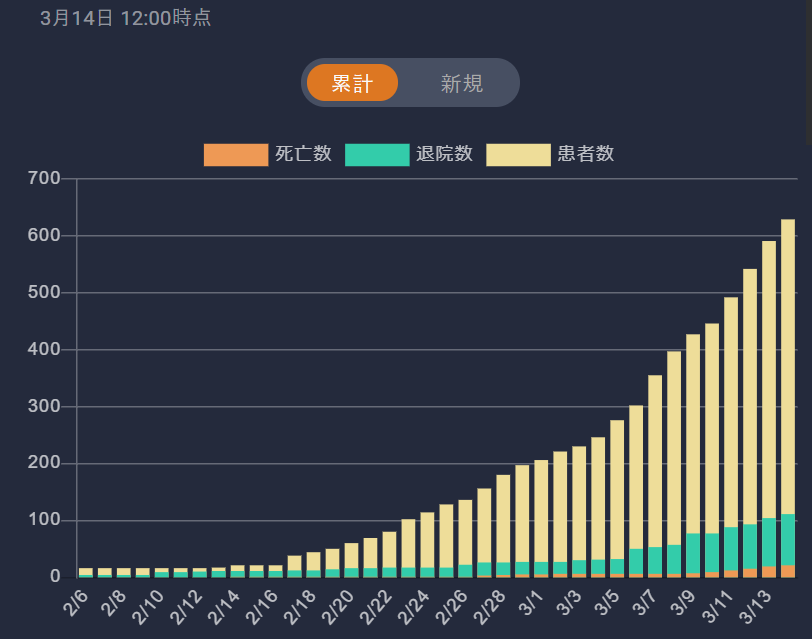Toggle the 患者数 yellow legend swatch
The width and height of the screenshot is (812, 639).
point(518,155)
